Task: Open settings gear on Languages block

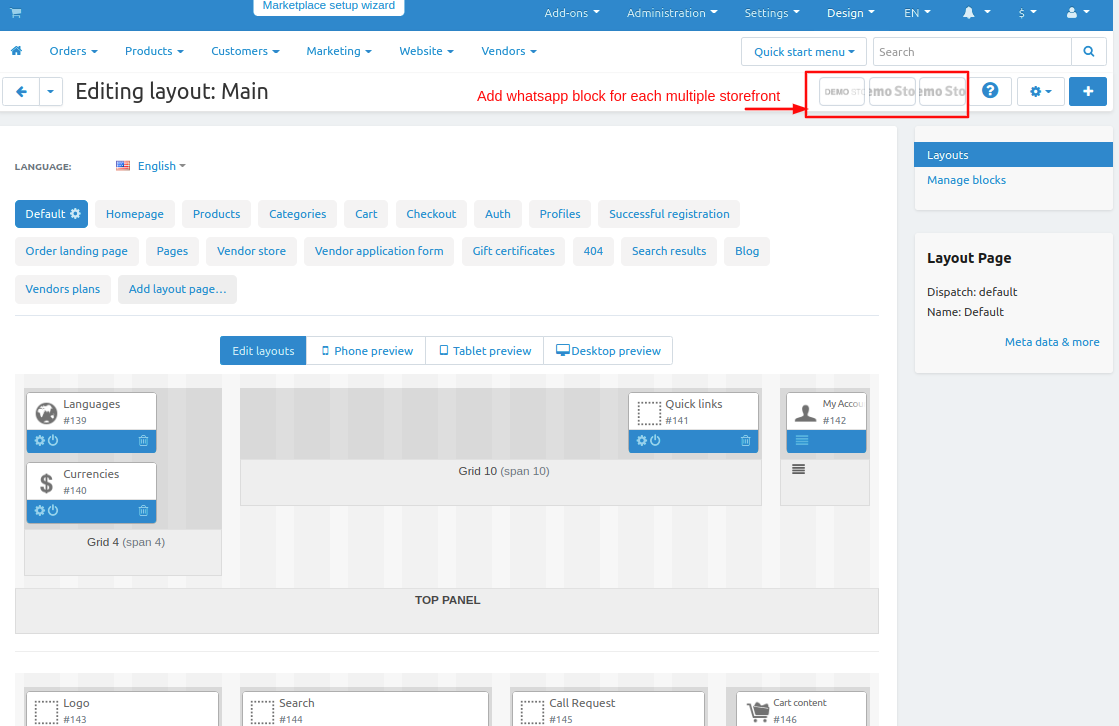Action: 40,441
